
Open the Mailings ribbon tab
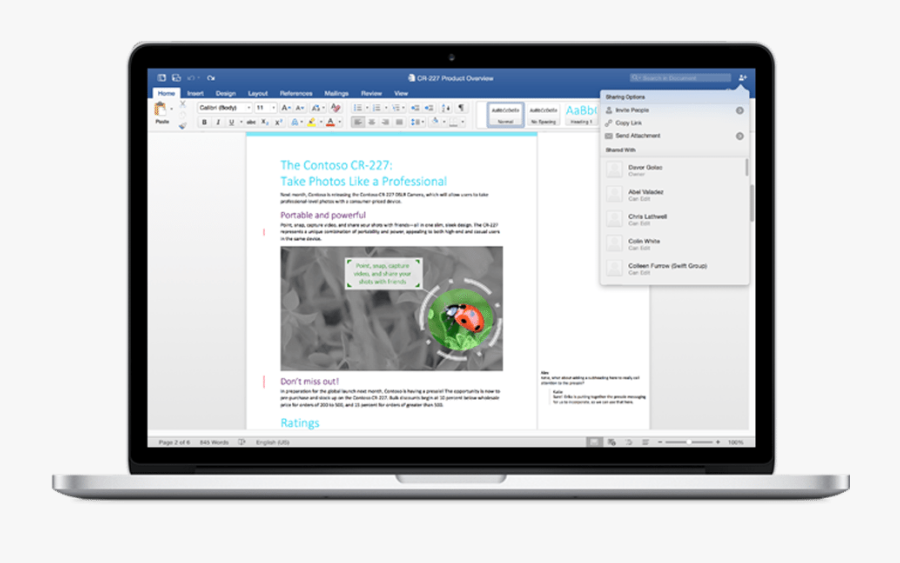click(336, 93)
